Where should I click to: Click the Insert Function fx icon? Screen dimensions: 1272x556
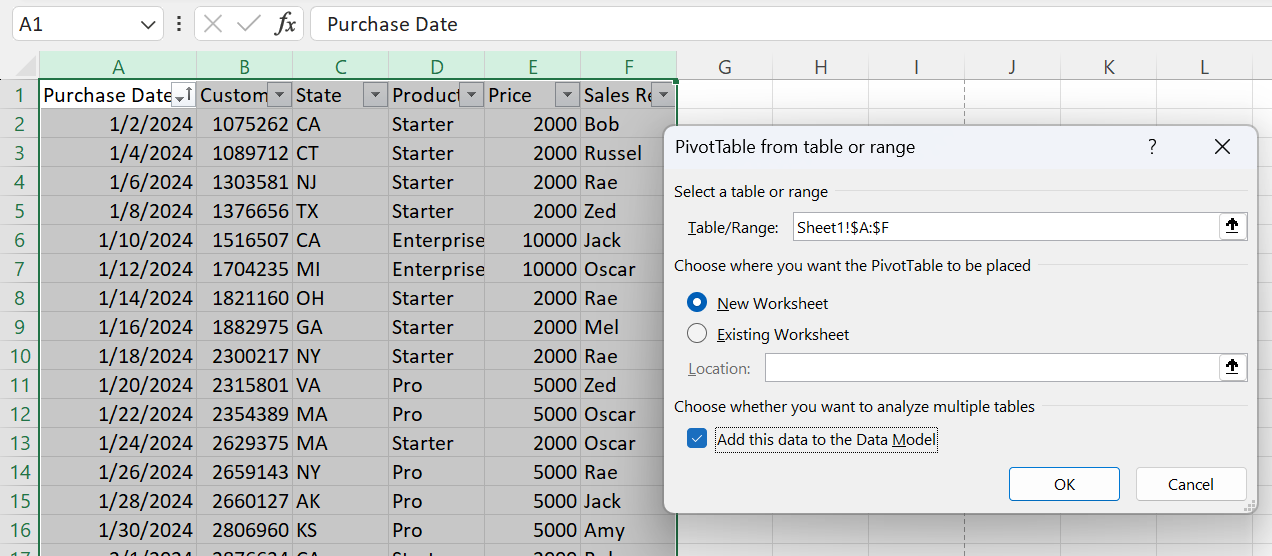click(286, 24)
